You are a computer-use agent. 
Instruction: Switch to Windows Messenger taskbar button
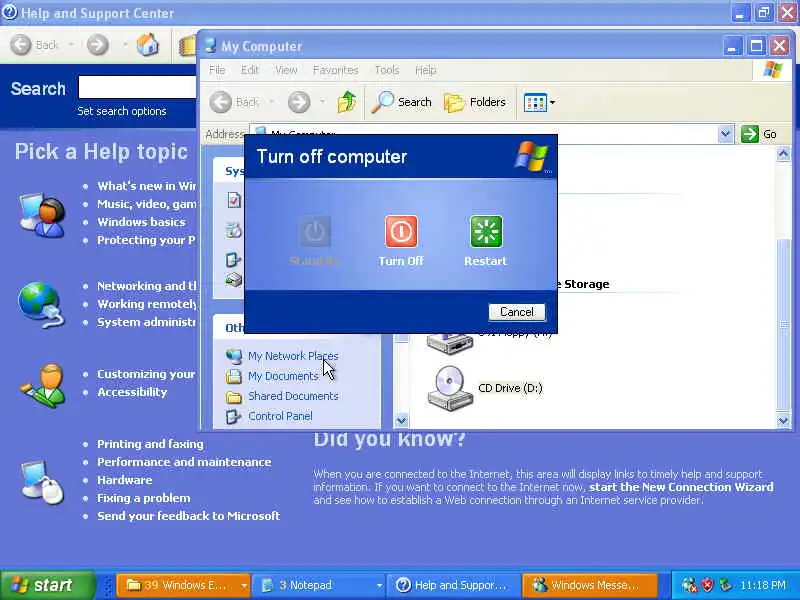coord(589,585)
